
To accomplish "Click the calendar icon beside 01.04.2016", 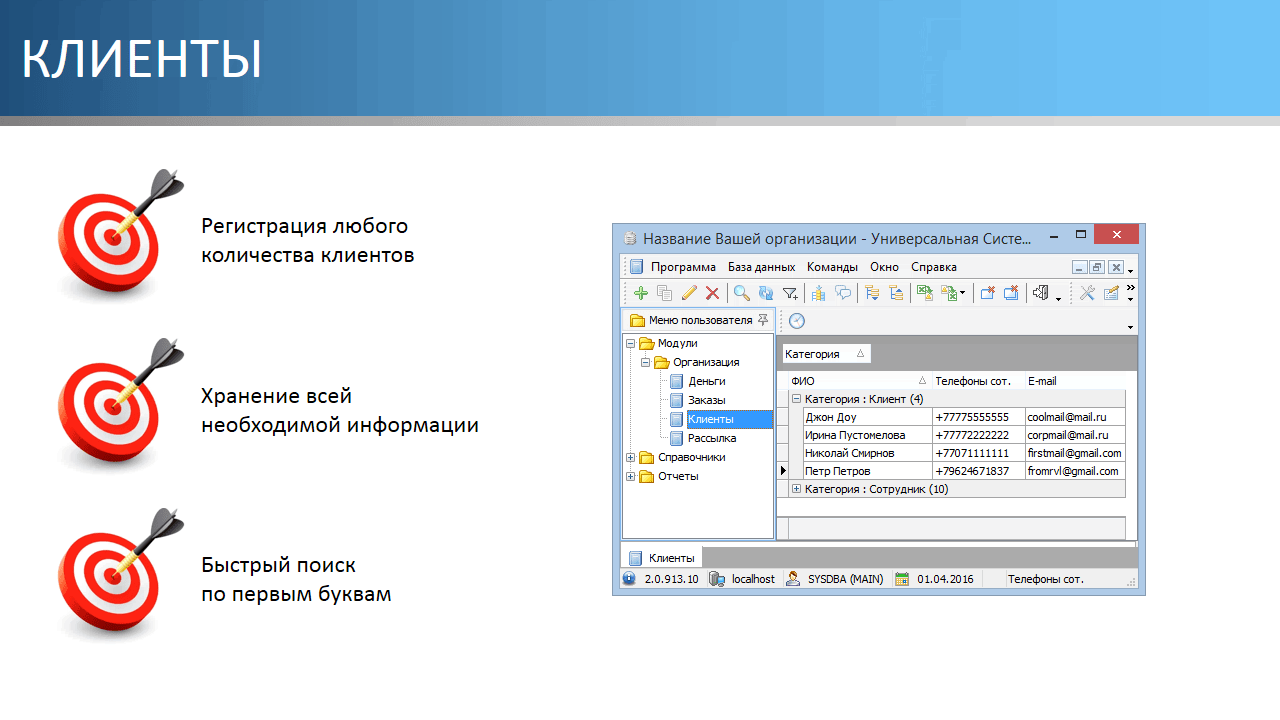I will (902, 579).
